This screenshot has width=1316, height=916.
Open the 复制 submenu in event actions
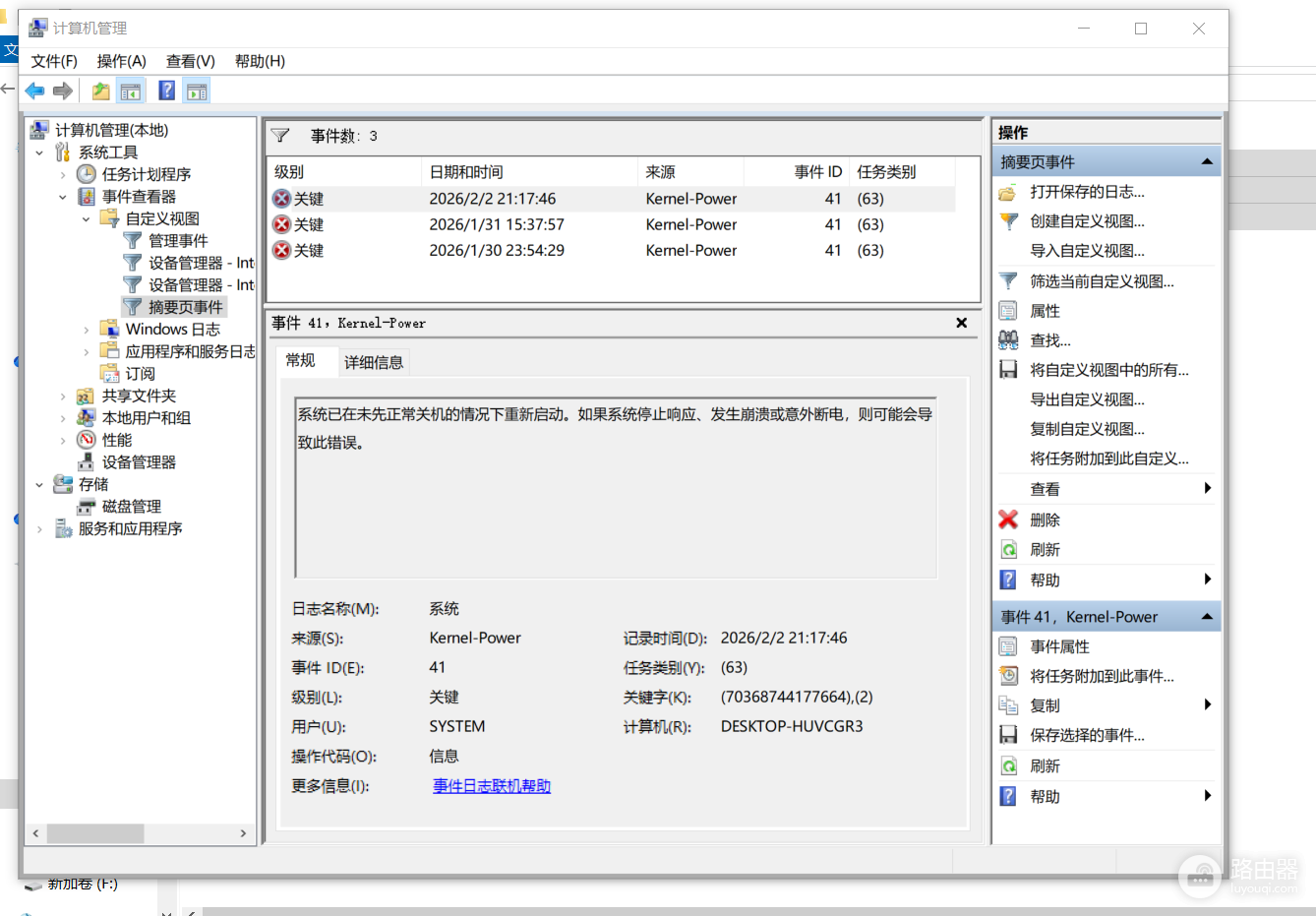click(1107, 705)
